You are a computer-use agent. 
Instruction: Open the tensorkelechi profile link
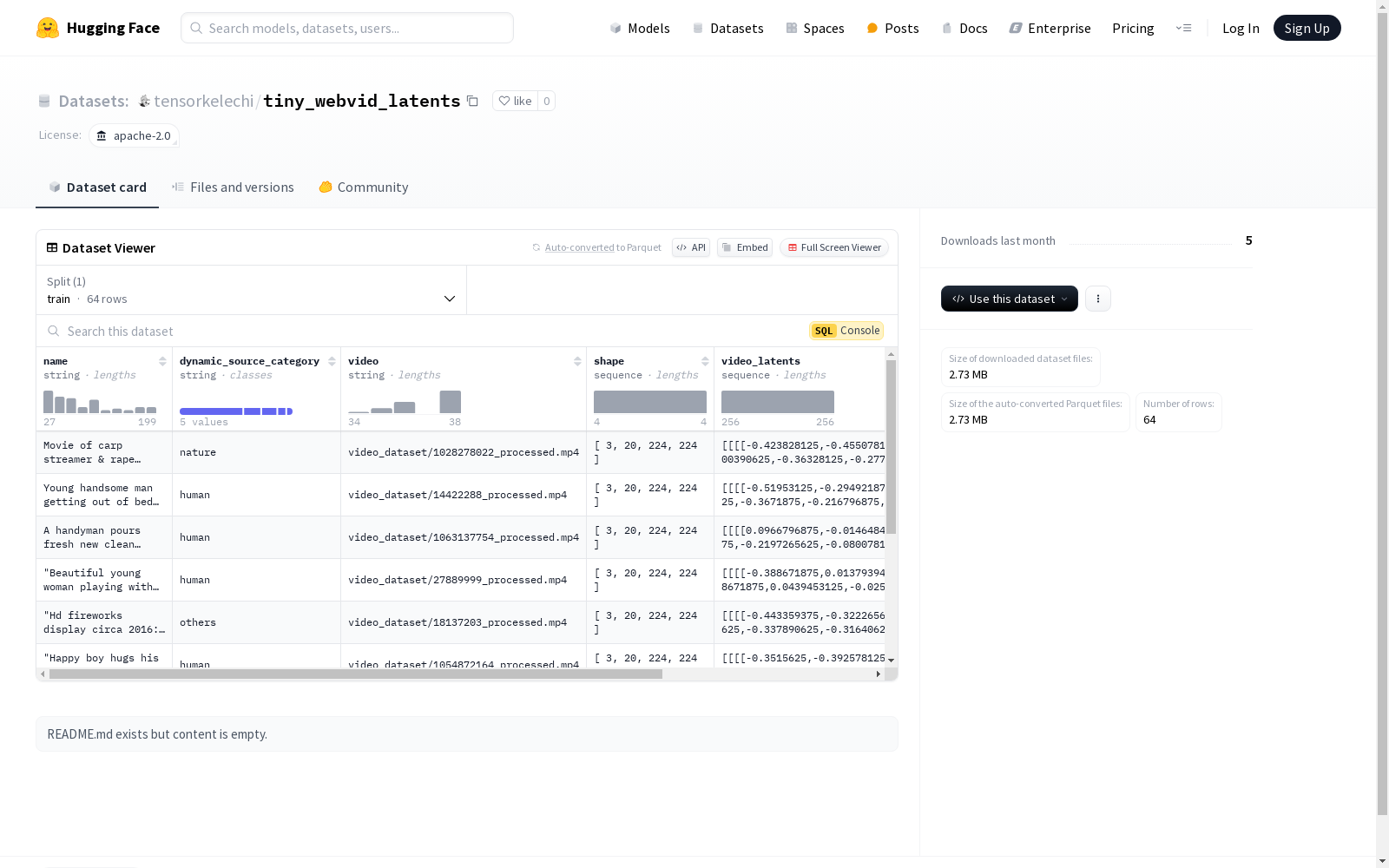203,101
